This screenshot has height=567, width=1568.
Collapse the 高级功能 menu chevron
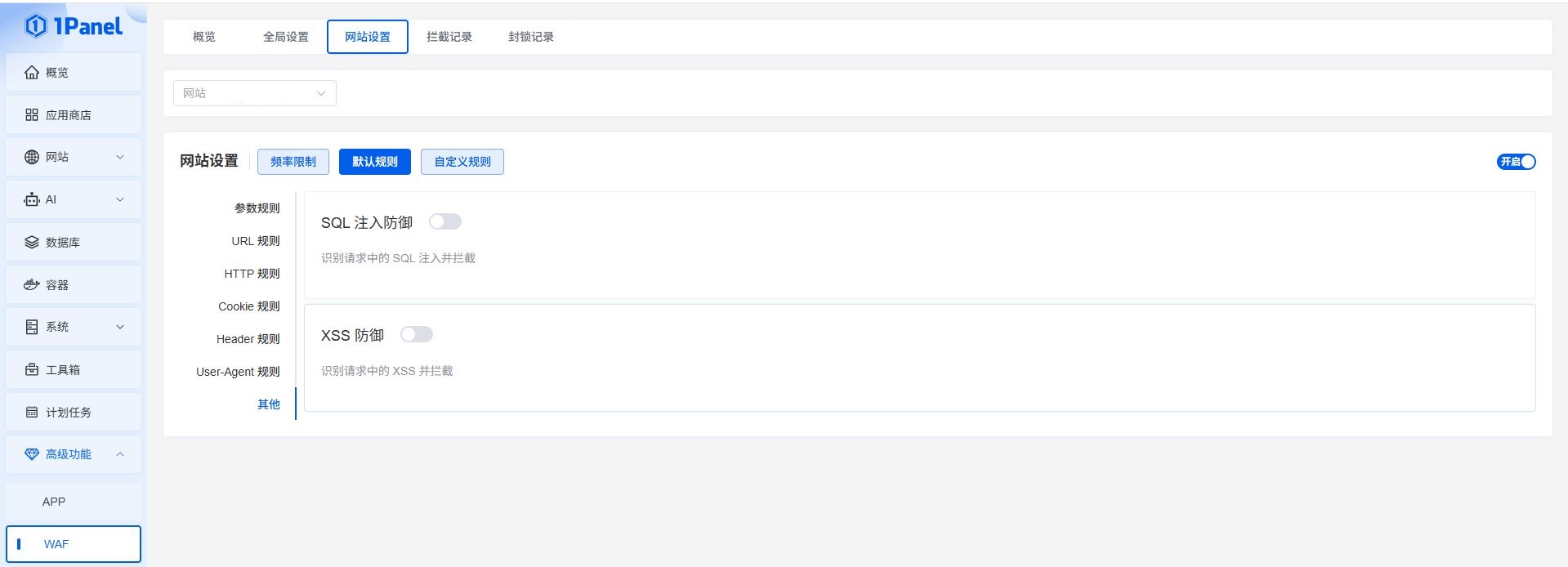point(120,454)
